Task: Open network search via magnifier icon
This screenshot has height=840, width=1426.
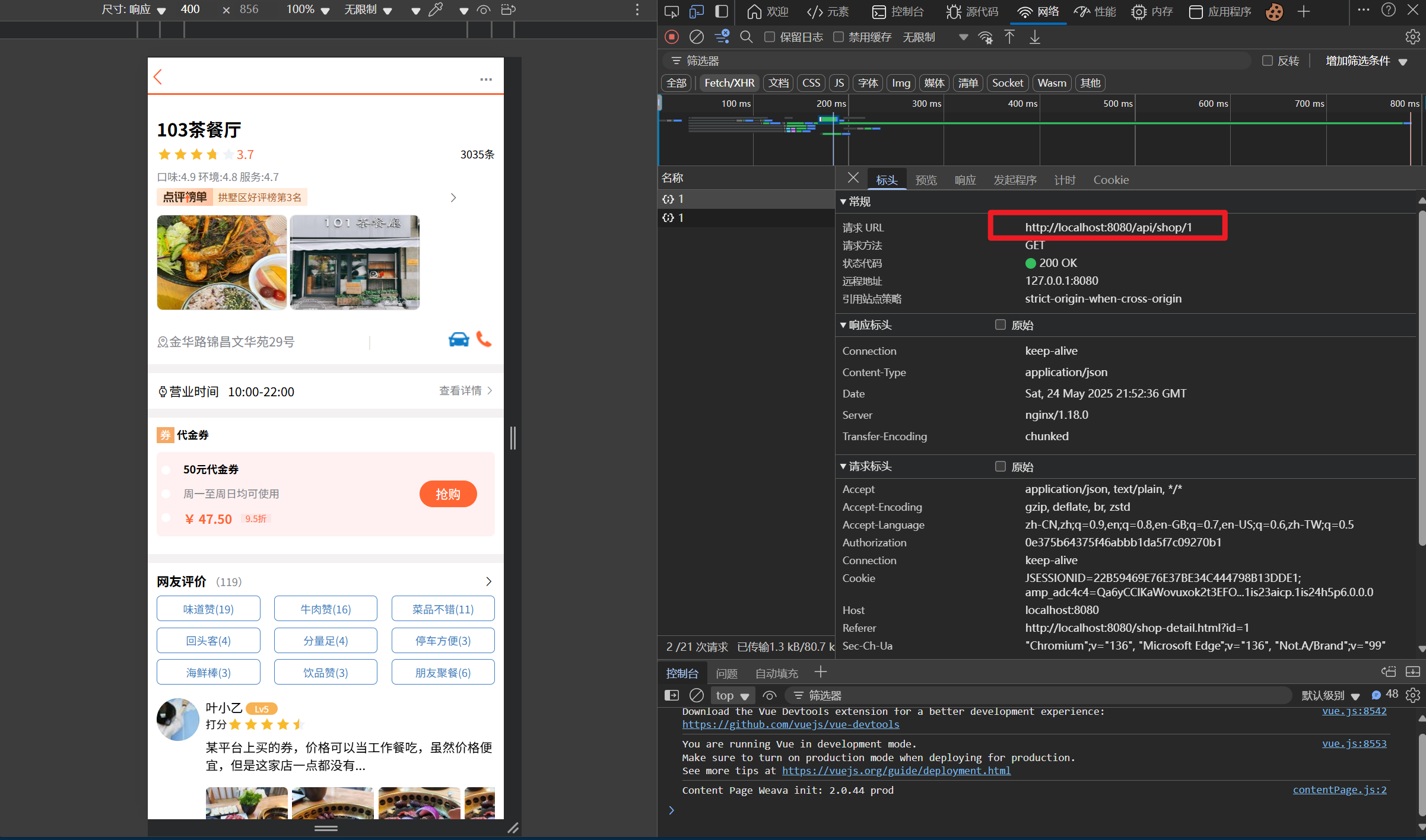Action: (746, 37)
